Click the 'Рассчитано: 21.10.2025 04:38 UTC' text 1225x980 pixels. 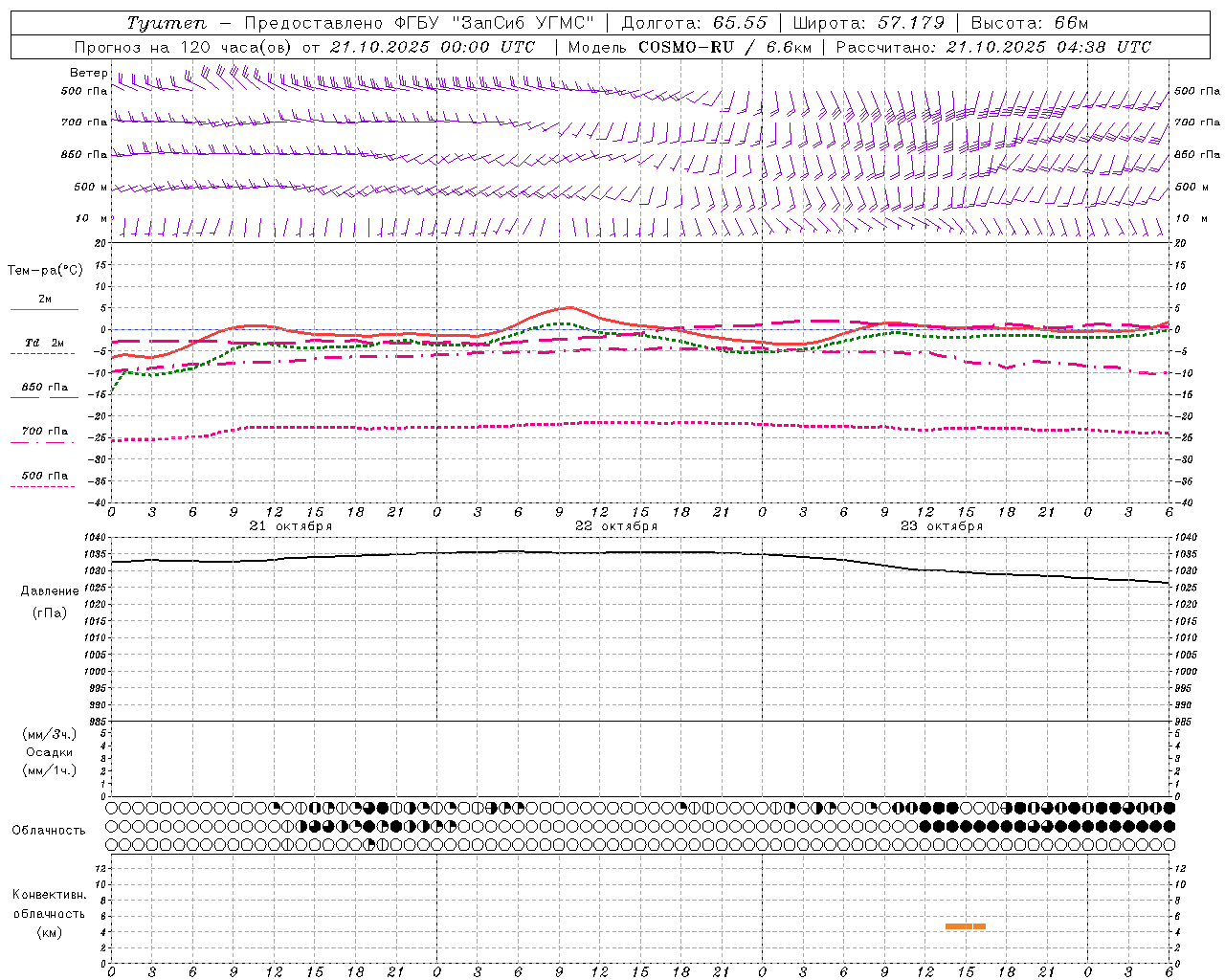(x=993, y=47)
